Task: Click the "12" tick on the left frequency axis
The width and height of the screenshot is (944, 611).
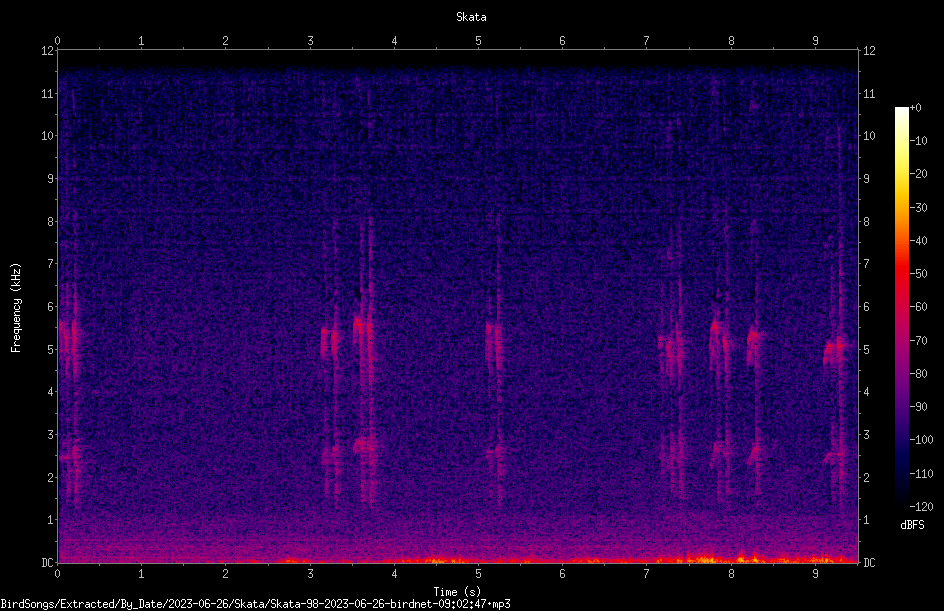Action: [48, 51]
